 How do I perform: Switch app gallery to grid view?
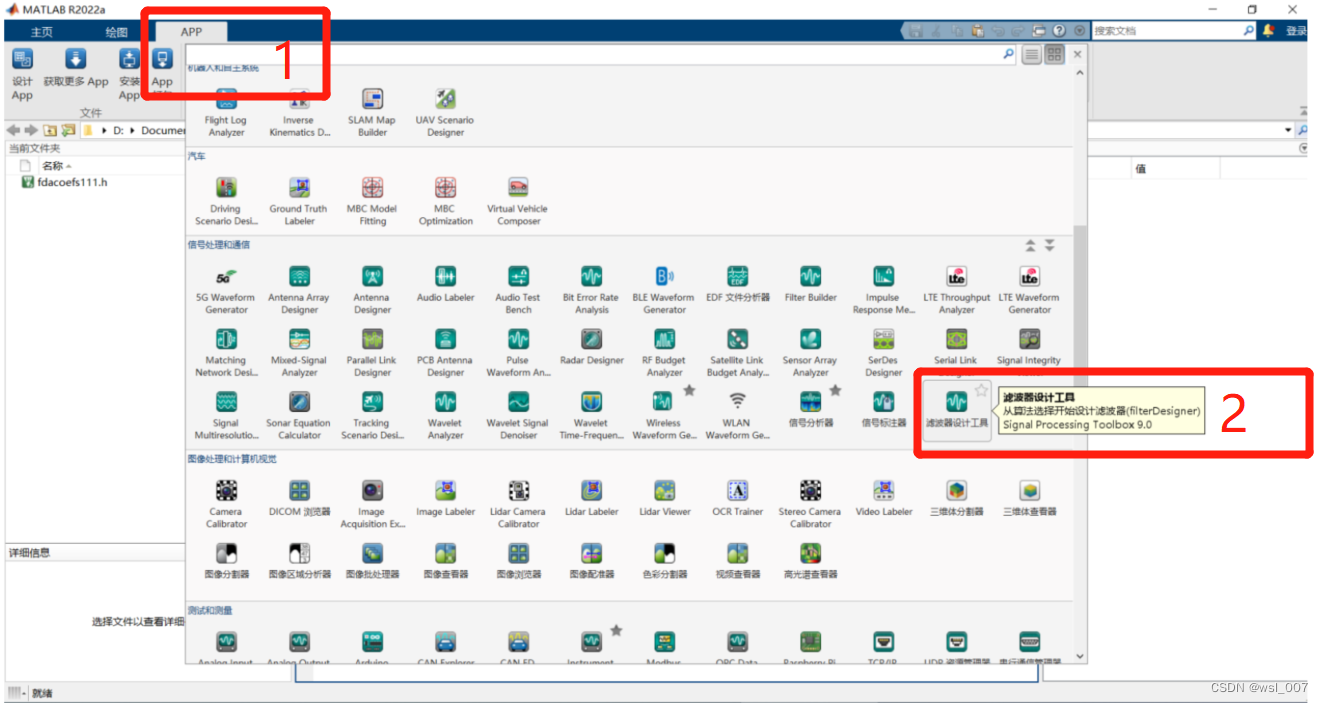pyautogui.click(x=1054, y=55)
